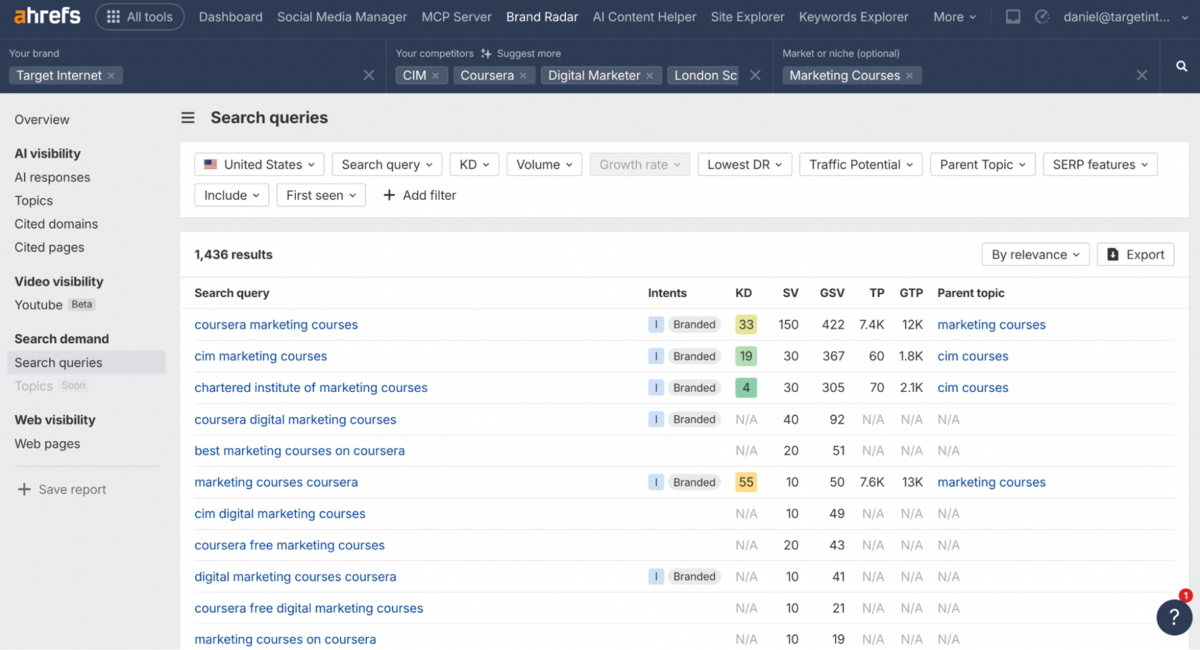Click the Ahrefs logo
This screenshot has height=650, width=1200.
tap(47, 16)
